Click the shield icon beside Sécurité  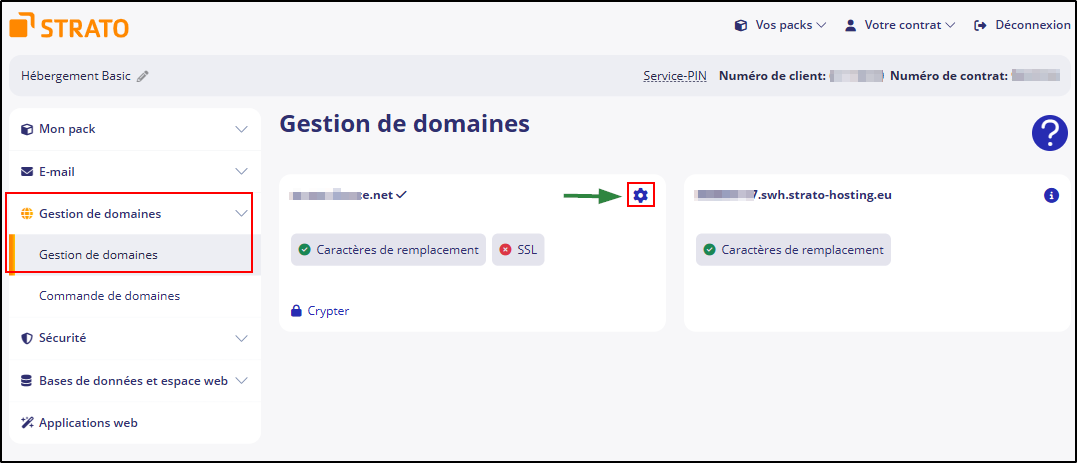click(x=27, y=338)
